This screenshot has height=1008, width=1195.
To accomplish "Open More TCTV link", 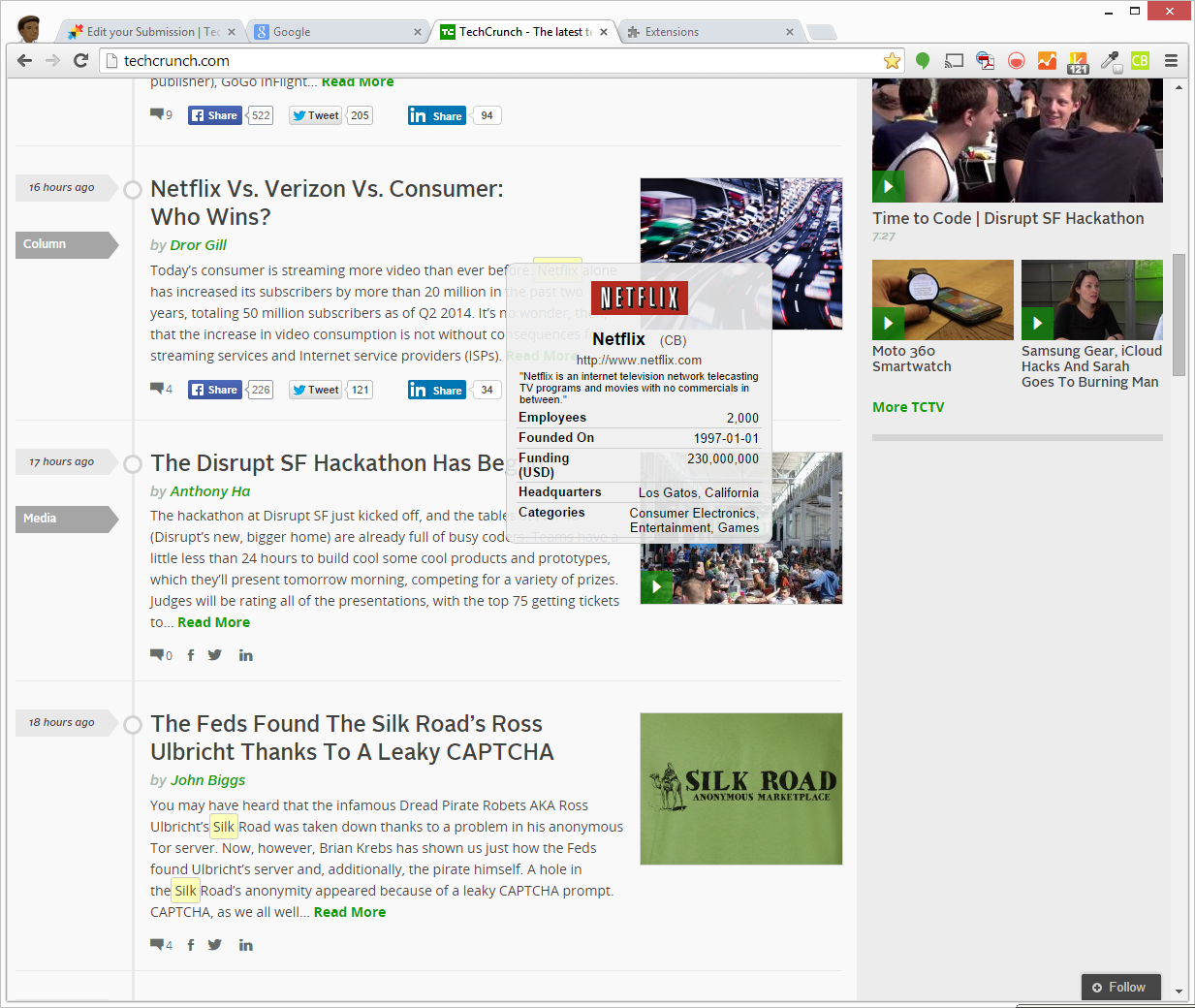I will pos(908,407).
